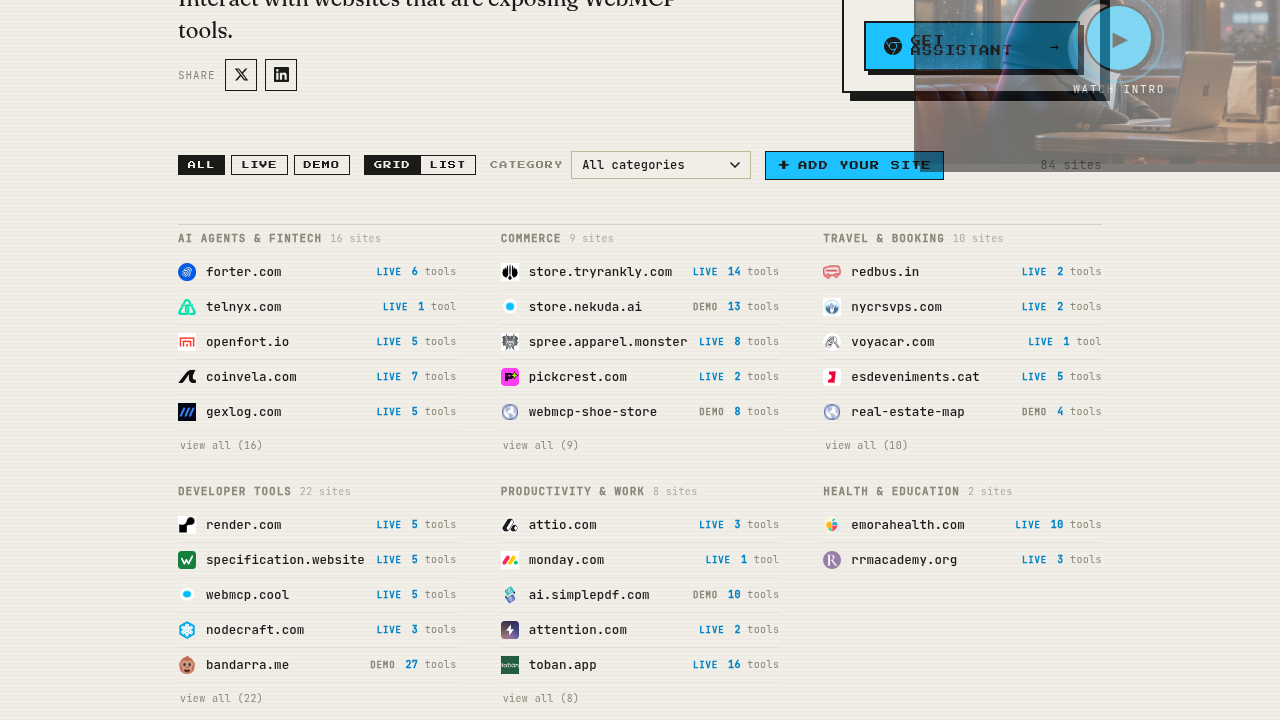
Task: Click the 16 tools count for toban.app
Action: tap(753, 665)
